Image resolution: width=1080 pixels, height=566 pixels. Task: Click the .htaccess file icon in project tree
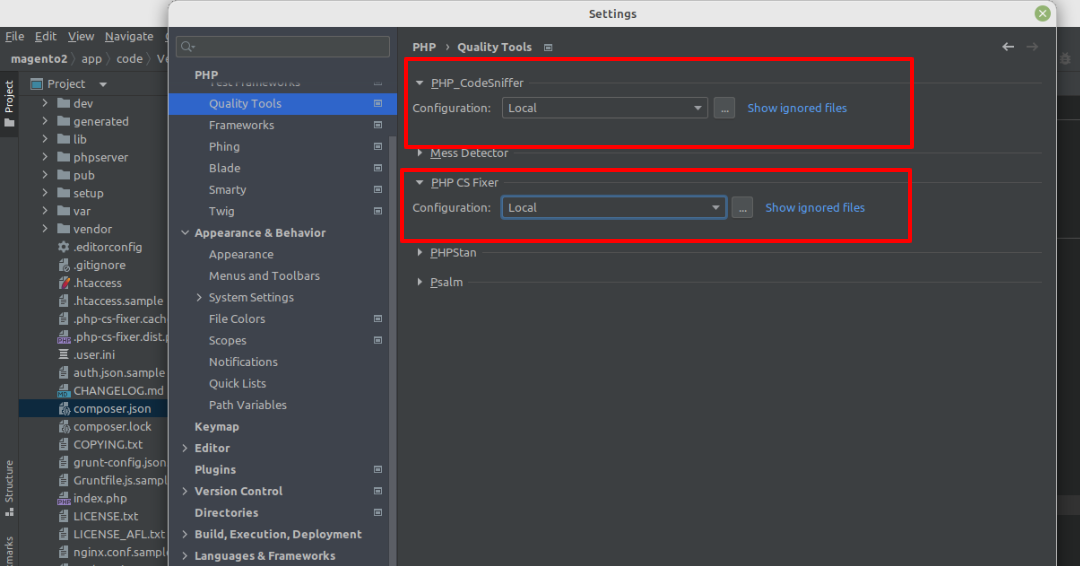point(63,283)
